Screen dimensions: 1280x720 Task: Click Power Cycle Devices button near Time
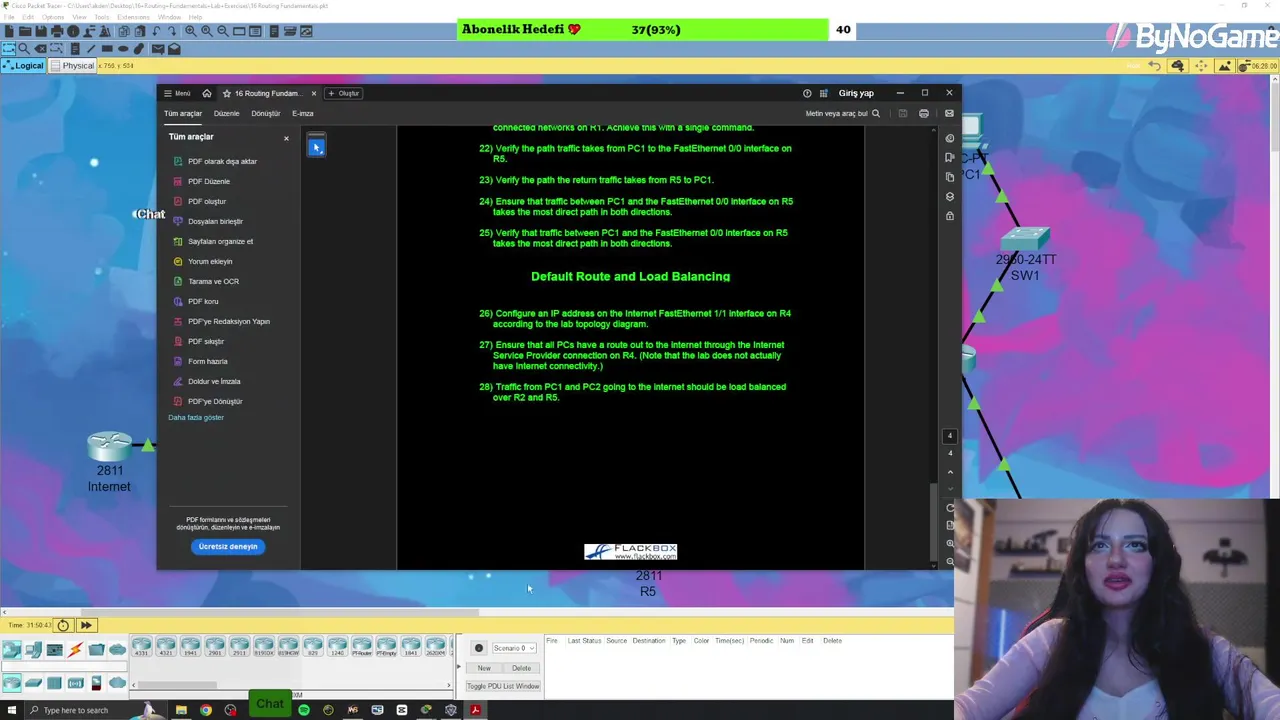point(63,625)
